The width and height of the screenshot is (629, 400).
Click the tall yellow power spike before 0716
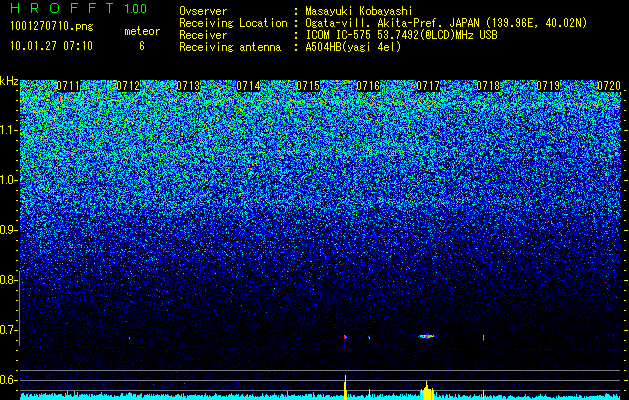click(x=345, y=387)
